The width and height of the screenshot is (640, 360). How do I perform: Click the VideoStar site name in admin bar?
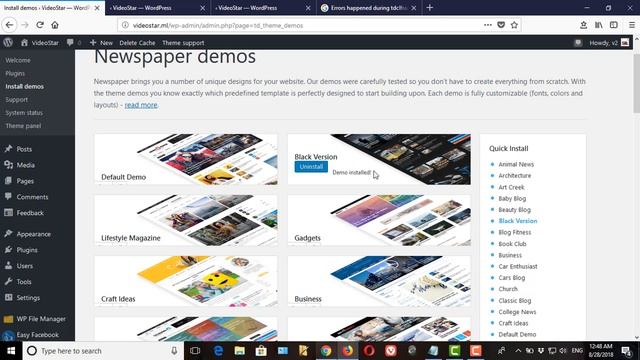point(40,42)
